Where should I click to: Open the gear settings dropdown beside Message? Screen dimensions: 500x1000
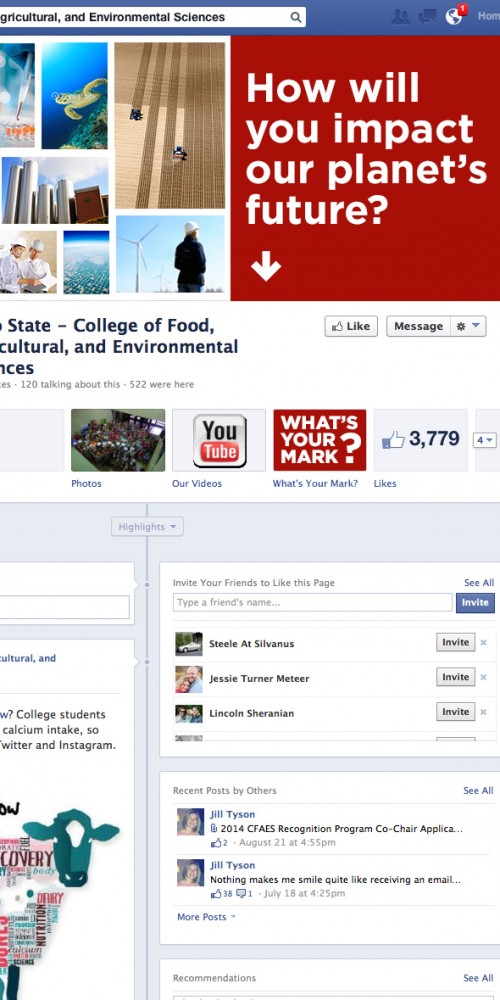click(x=468, y=326)
